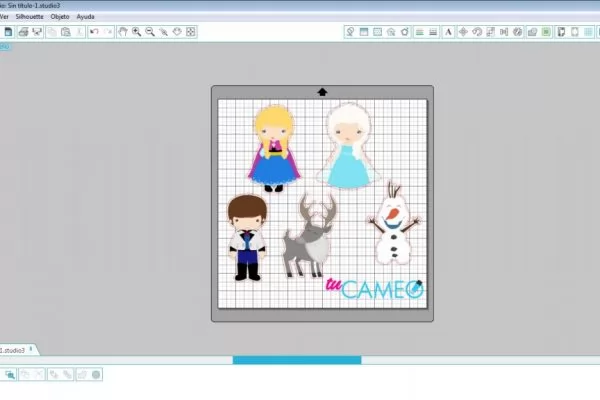The width and height of the screenshot is (600, 400).
Task: Open the Replicate mirror icon
Action: click(504, 32)
